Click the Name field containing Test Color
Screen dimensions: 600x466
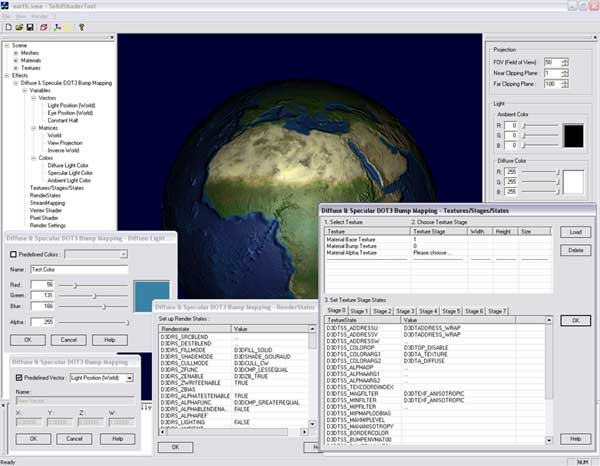click(77, 270)
